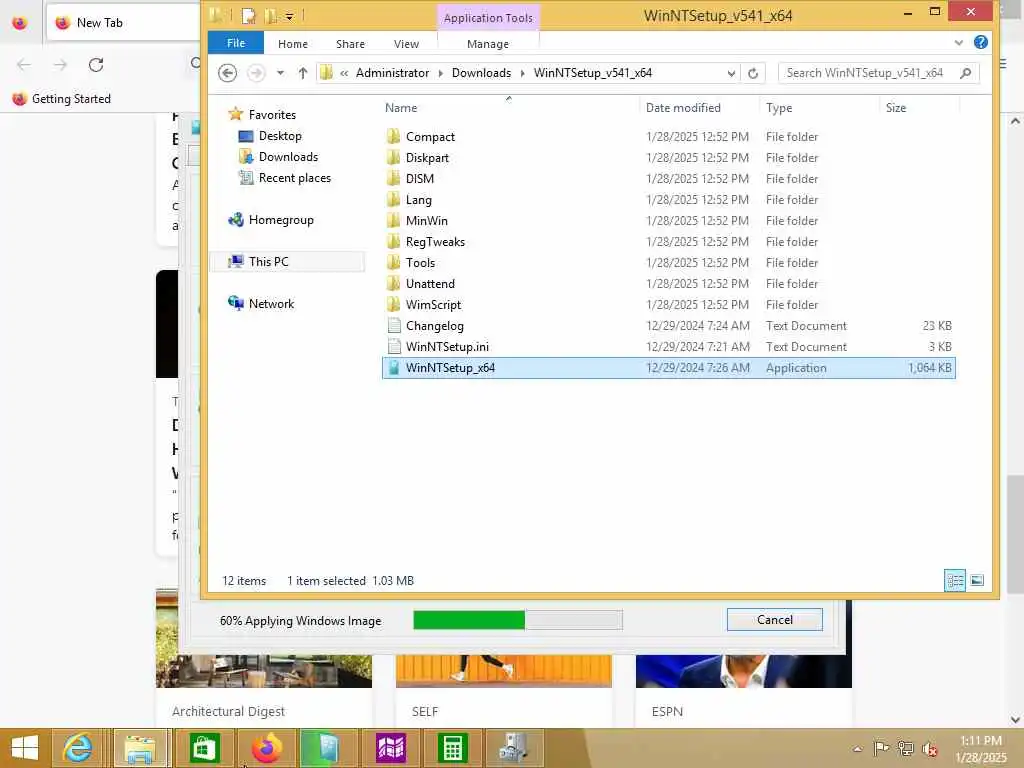1024x768 pixels.
Task: Switch to Large icons view in status bar
Action: click(x=977, y=580)
